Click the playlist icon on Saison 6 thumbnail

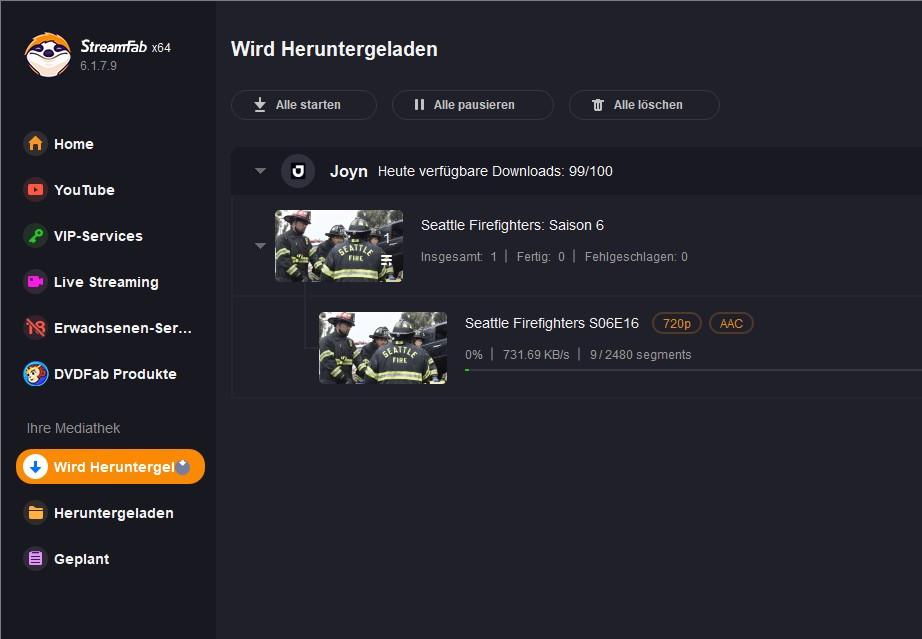coord(386,260)
